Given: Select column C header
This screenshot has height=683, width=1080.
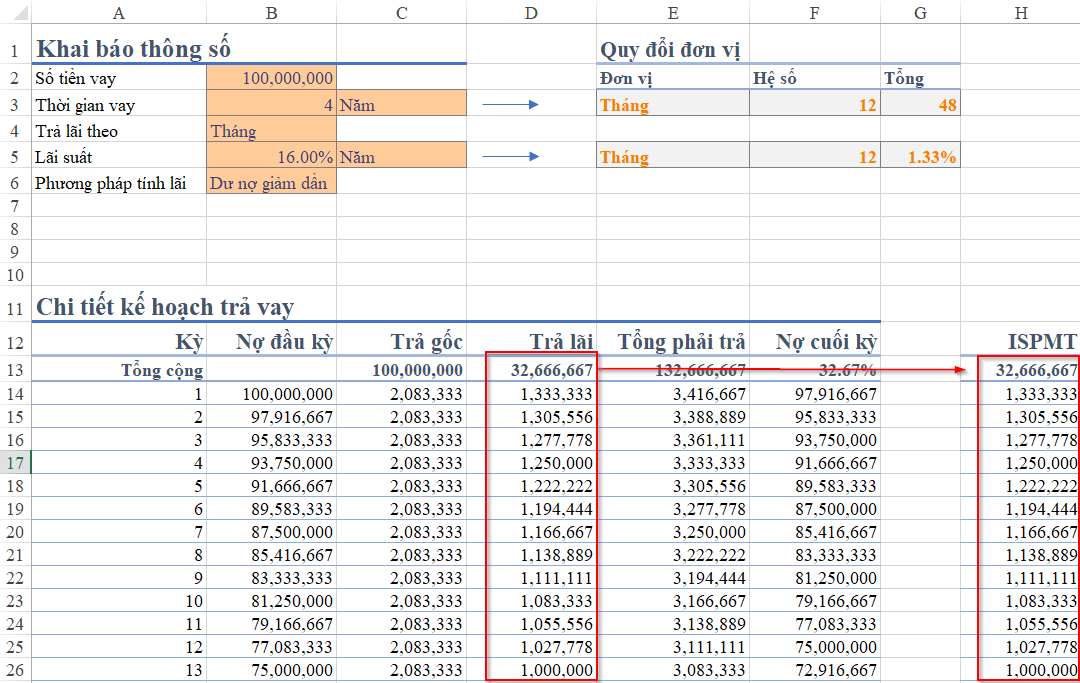Looking at the screenshot, I should click(x=402, y=12).
